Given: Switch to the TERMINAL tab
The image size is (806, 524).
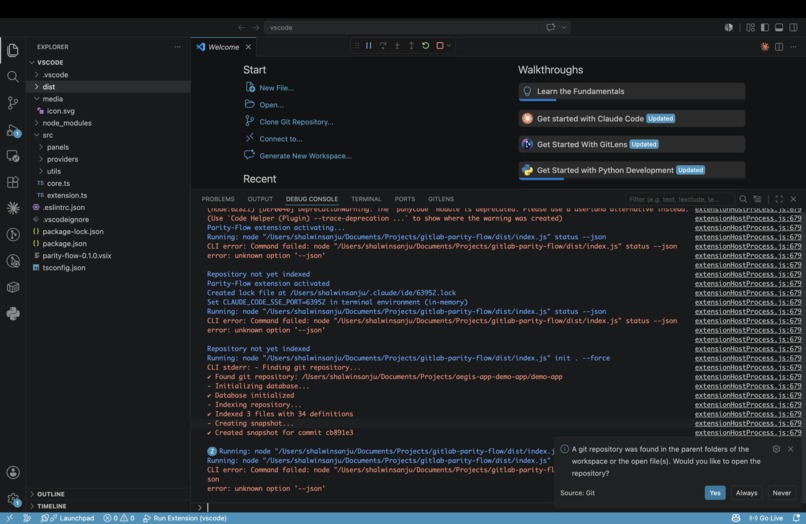Looking at the screenshot, I should [366, 199].
